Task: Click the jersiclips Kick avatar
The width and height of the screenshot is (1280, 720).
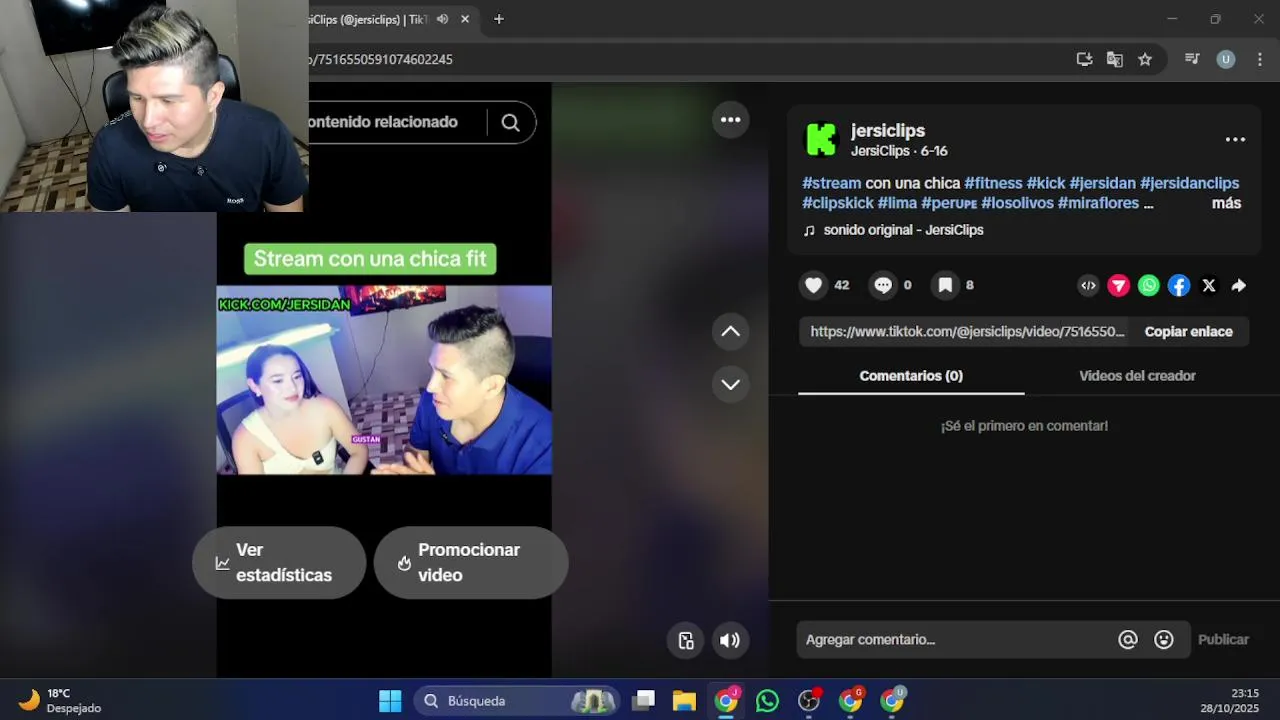Action: point(821,140)
